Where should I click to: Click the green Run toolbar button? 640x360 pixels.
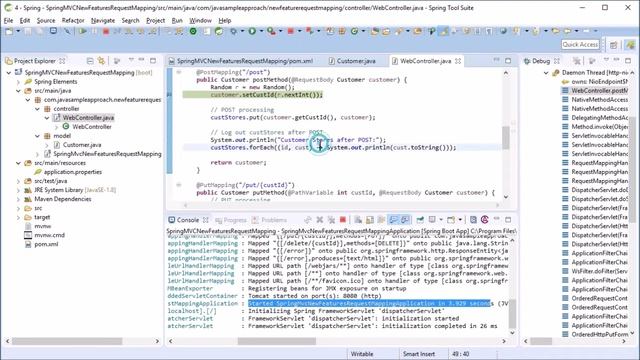(252, 31)
